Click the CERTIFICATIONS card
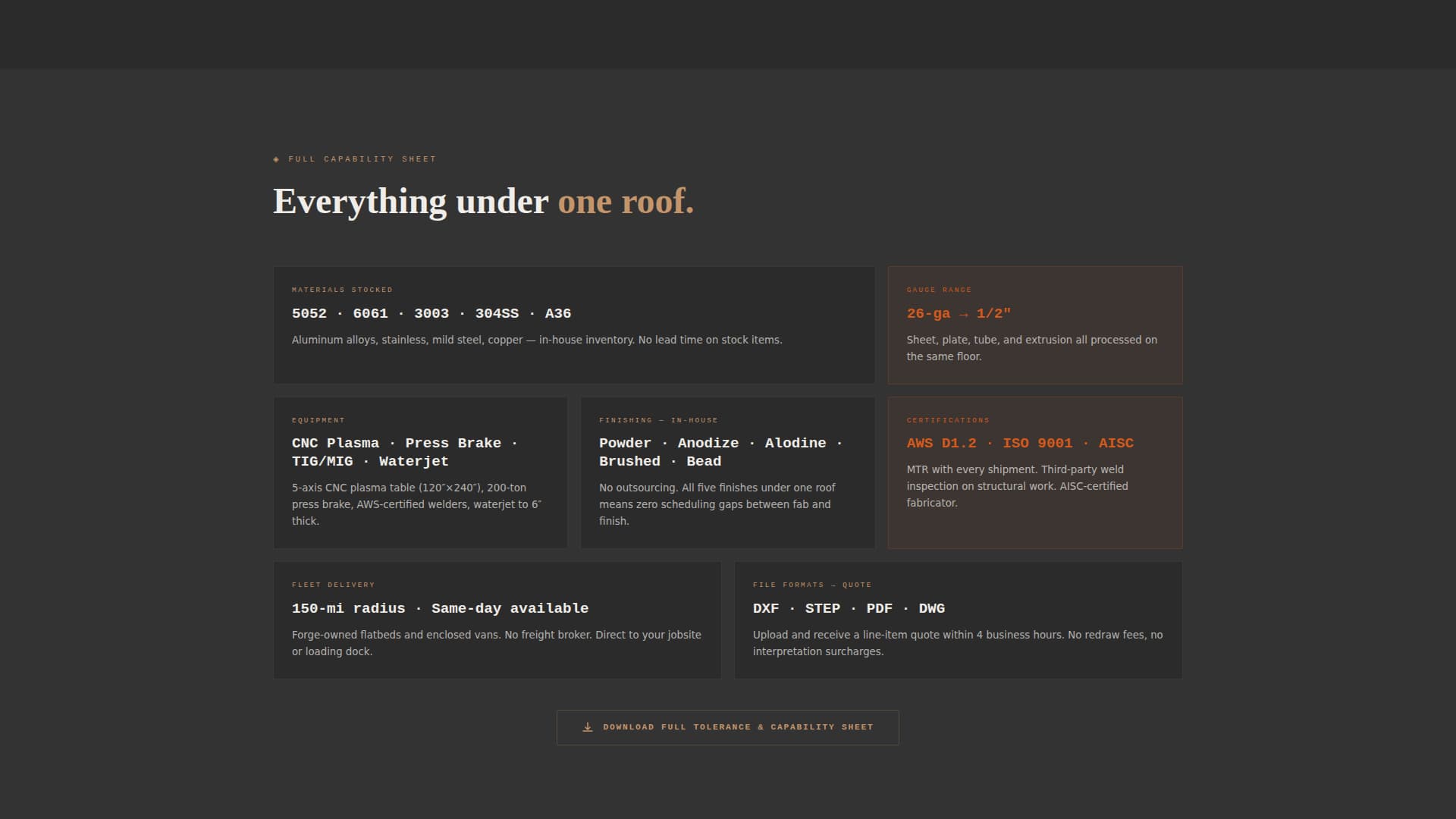The height and width of the screenshot is (819, 1456). [x=1034, y=472]
